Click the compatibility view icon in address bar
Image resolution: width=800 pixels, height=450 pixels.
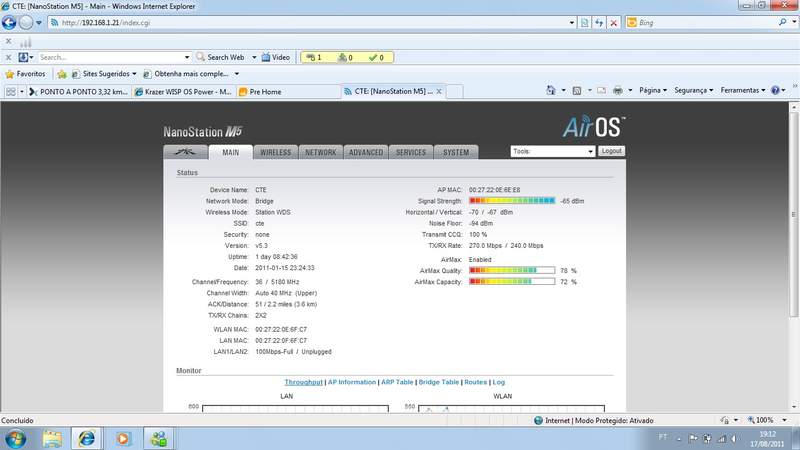point(585,22)
